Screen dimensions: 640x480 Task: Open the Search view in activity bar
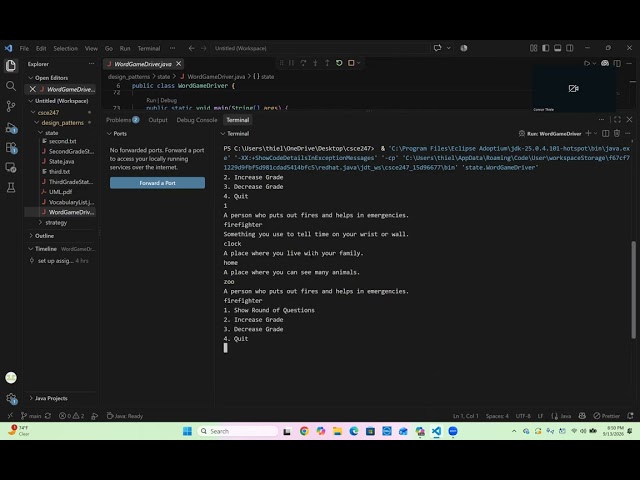11,86
